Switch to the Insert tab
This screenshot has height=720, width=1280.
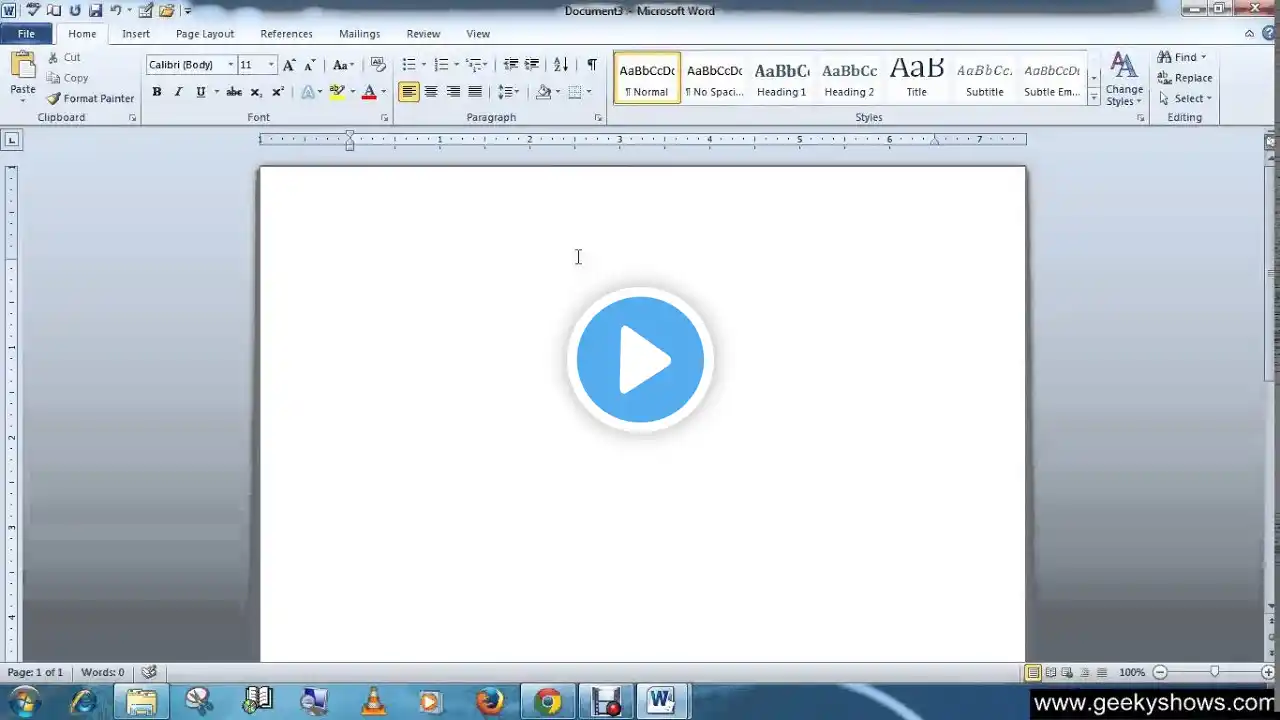[136, 34]
